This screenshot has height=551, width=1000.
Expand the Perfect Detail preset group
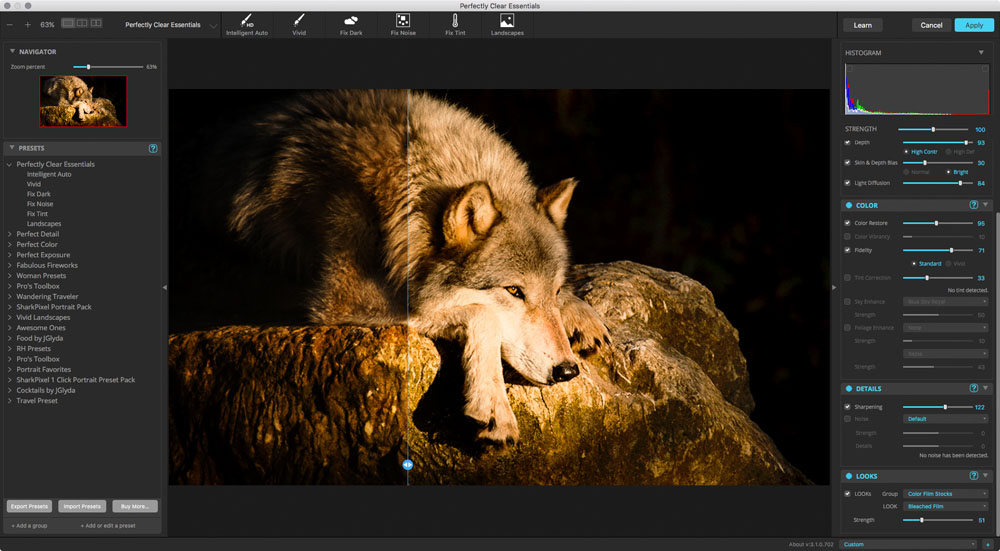(x=10, y=234)
